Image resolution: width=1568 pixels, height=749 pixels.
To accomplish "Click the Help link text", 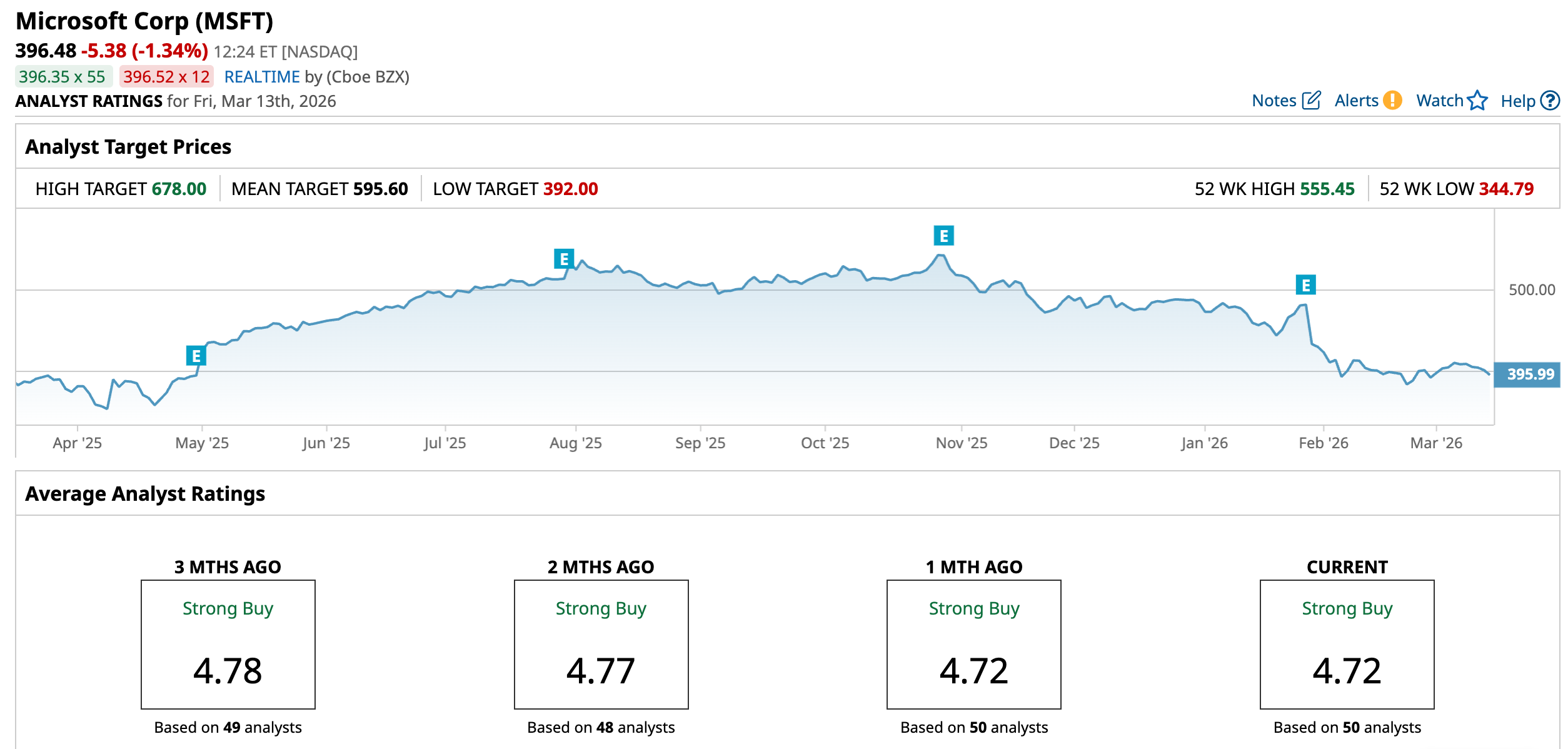I will click(x=1517, y=101).
